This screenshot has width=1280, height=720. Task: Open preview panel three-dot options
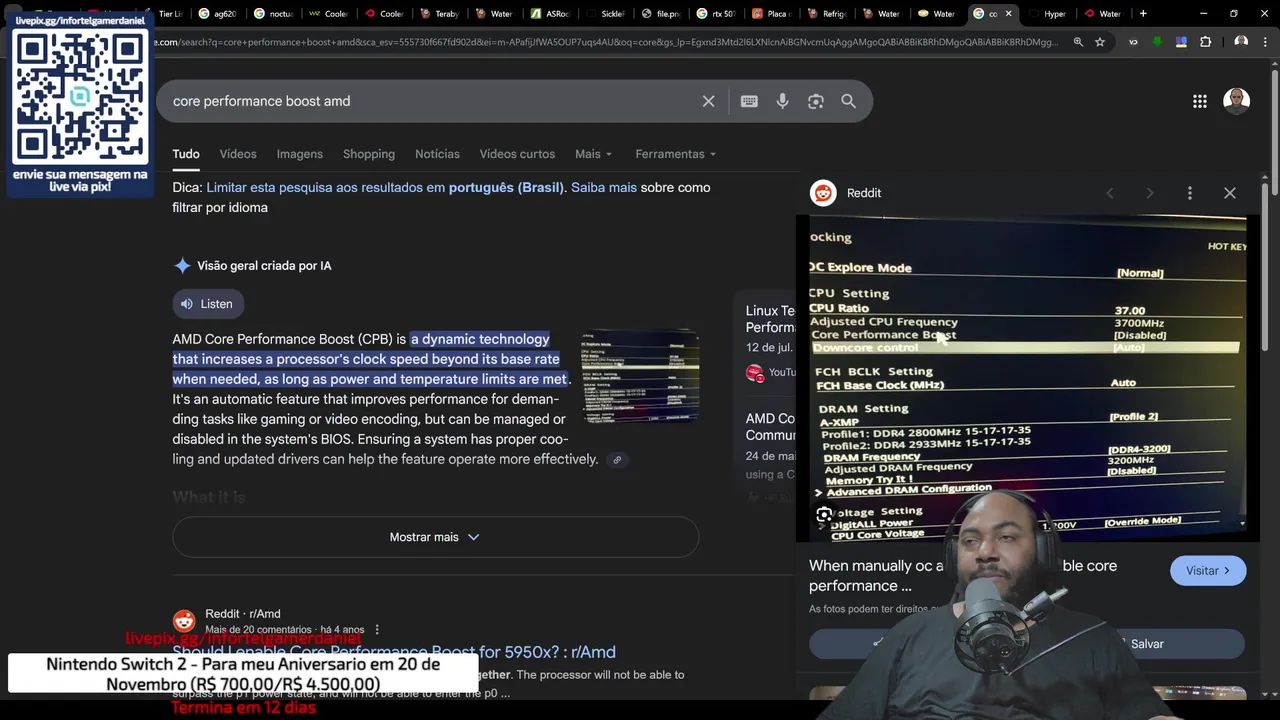pyautogui.click(x=1190, y=193)
